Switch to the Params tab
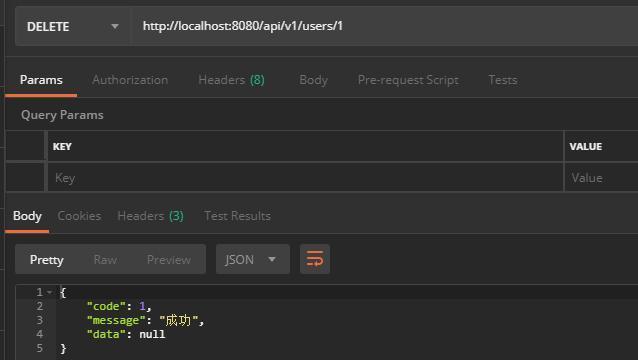This screenshot has width=638, height=360. (x=41, y=80)
